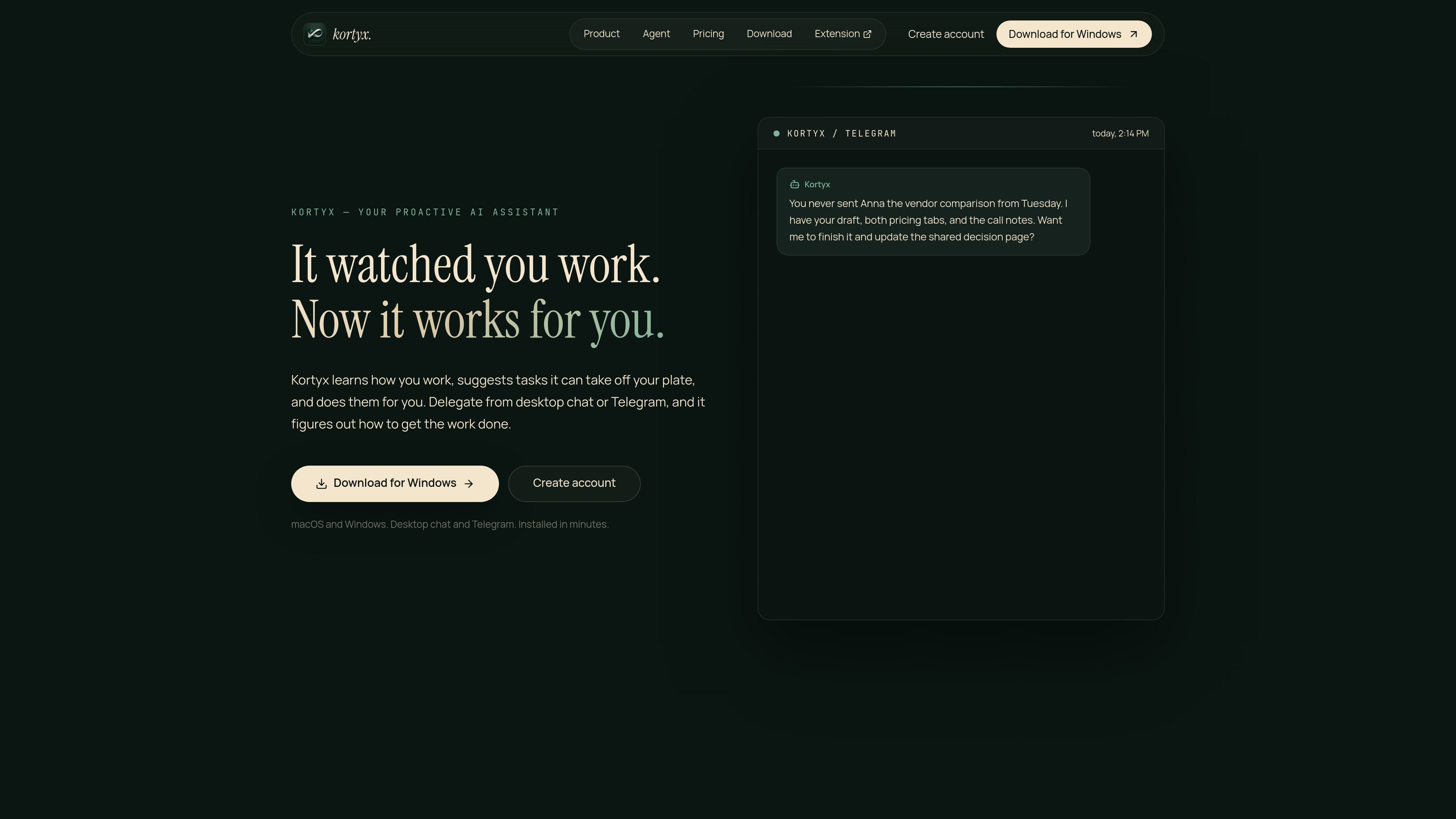
Task: Click Create account in the header
Action: (946, 34)
